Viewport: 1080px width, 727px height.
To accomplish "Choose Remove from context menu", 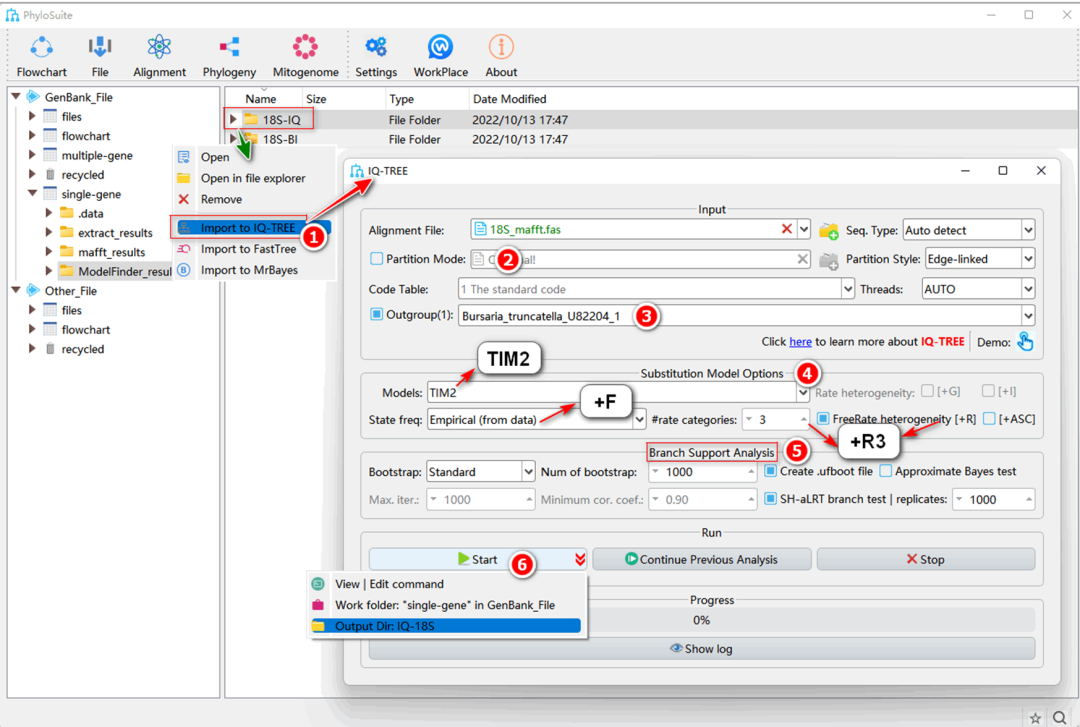I will (x=253, y=199).
